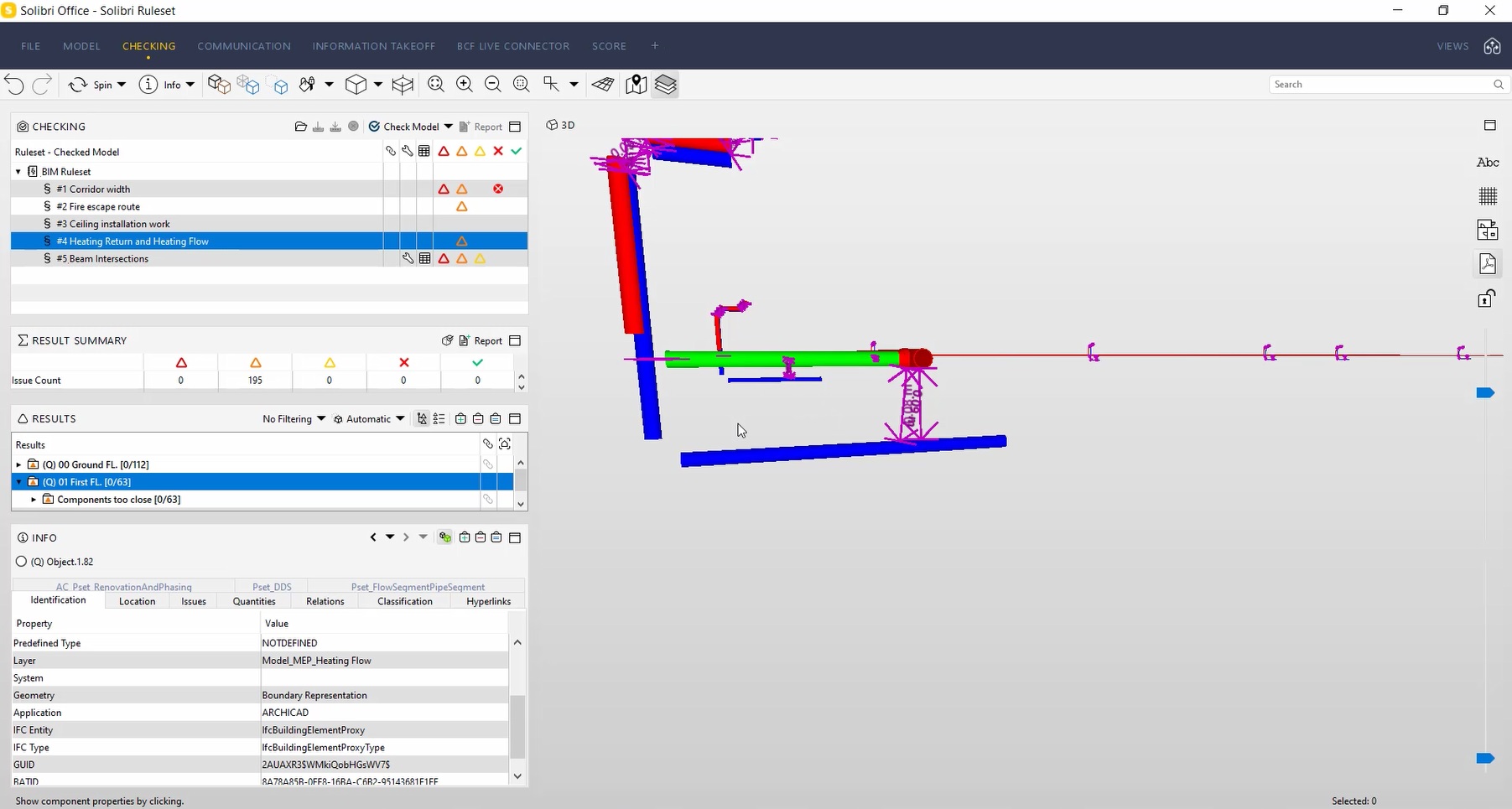Image resolution: width=1512 pixels, height=809 pixels.
Task: Click the markup/dimension tool icon
Action: point(551,85)
